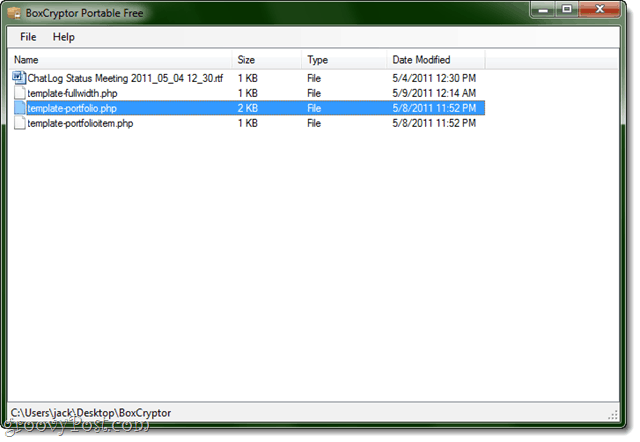Open the File menu

[x=28, y=37]
